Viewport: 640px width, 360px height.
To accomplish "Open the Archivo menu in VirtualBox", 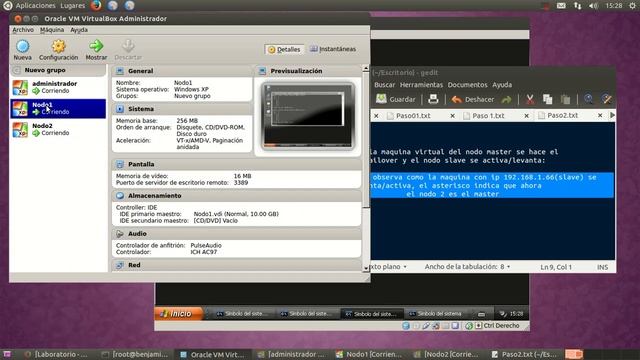I will click(23, 30).
